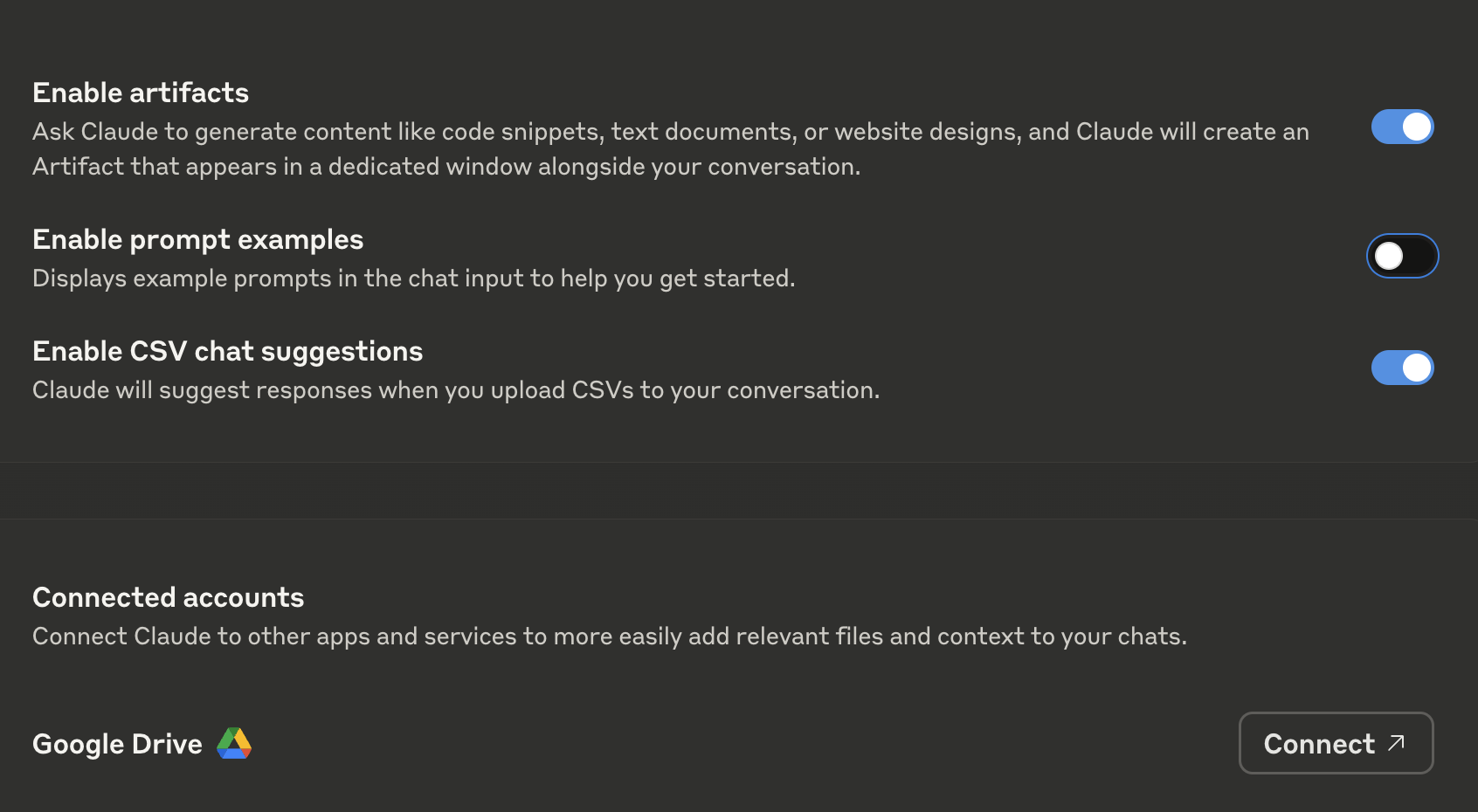Click the white knob of the CSV toggle

pos(1416,368)
